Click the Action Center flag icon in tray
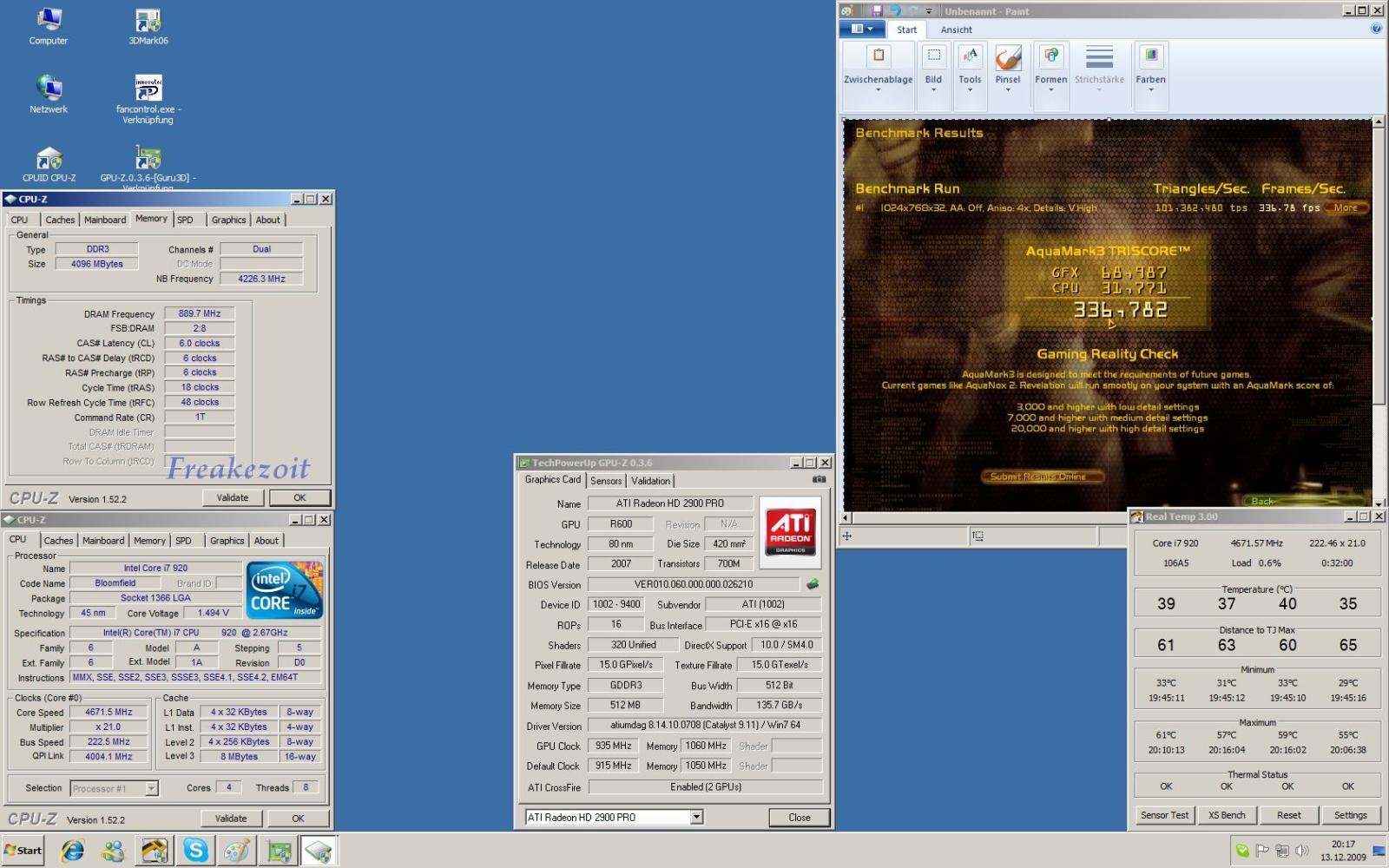The height and width of the screenshot is (868, 1389). tap(1262, 851)
